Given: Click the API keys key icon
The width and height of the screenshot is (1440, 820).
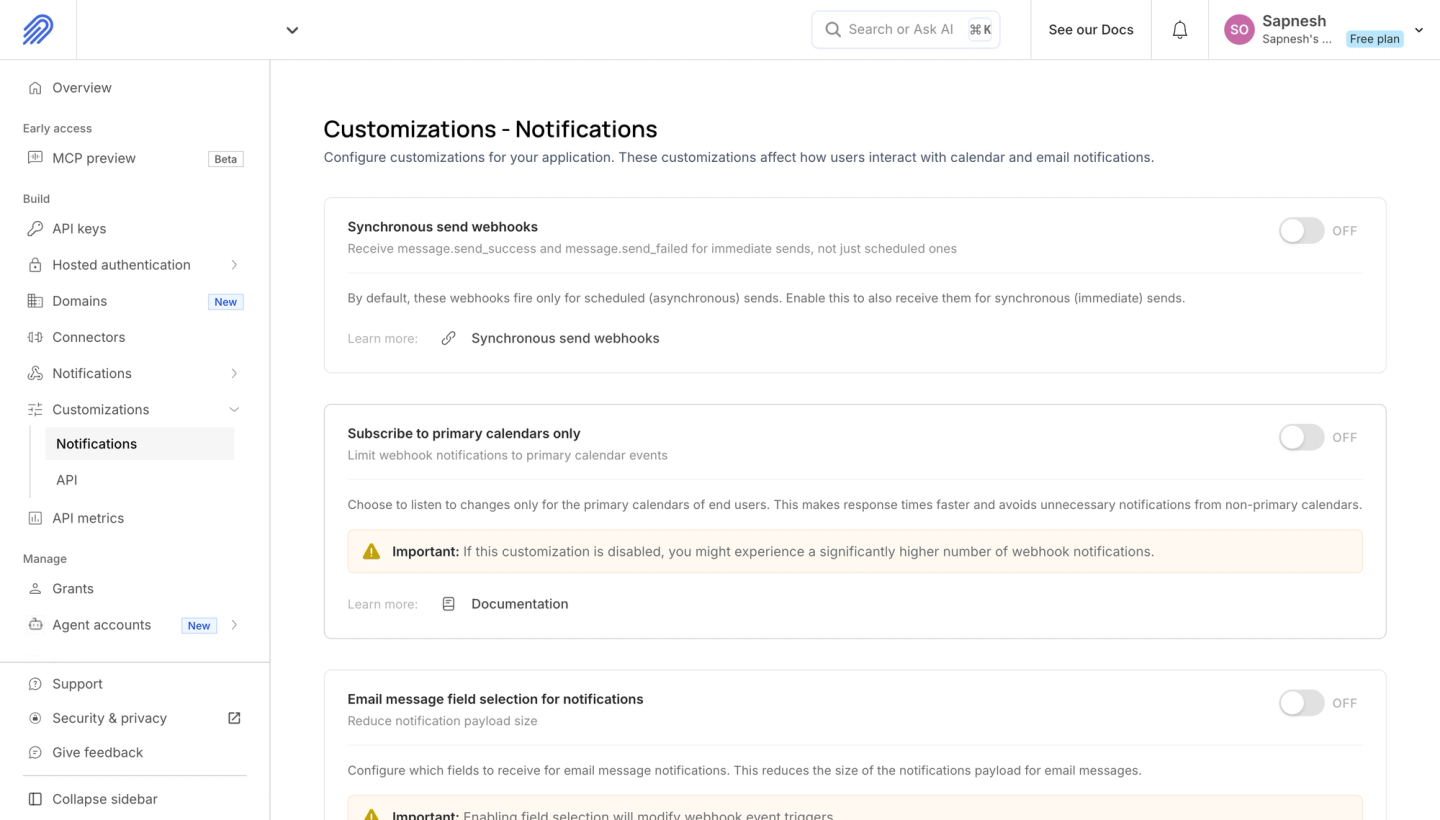Looking at the screenshot, I should click(35, 229).
